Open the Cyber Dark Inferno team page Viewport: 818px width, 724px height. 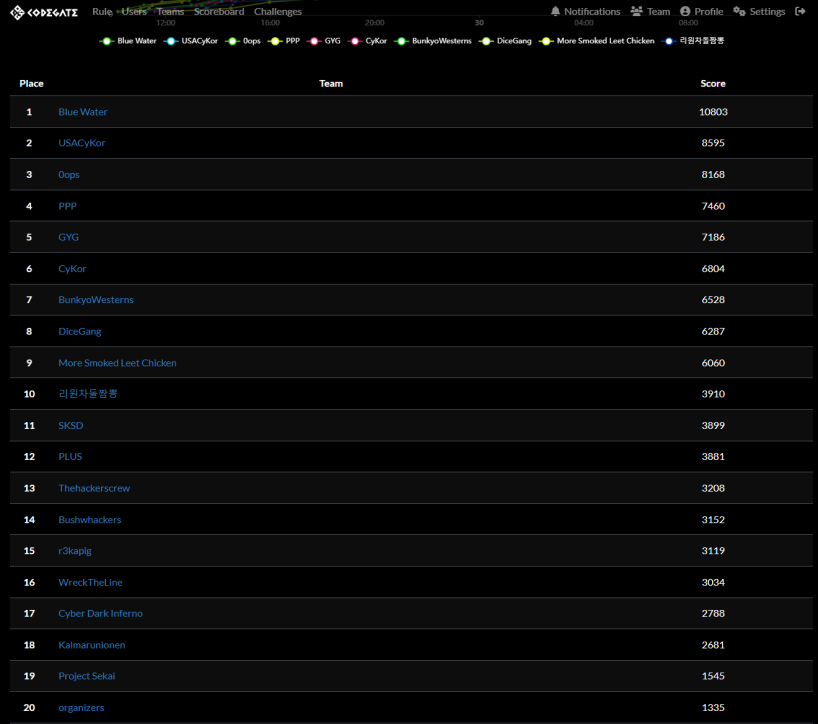pyautogui.click(x=100, y=613)
